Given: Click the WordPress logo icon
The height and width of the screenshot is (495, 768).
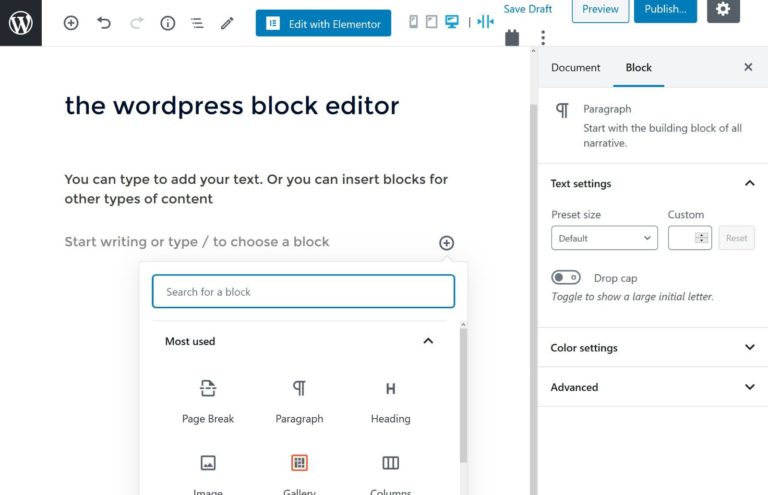Looking at the screenshot, I should (21, 23).
